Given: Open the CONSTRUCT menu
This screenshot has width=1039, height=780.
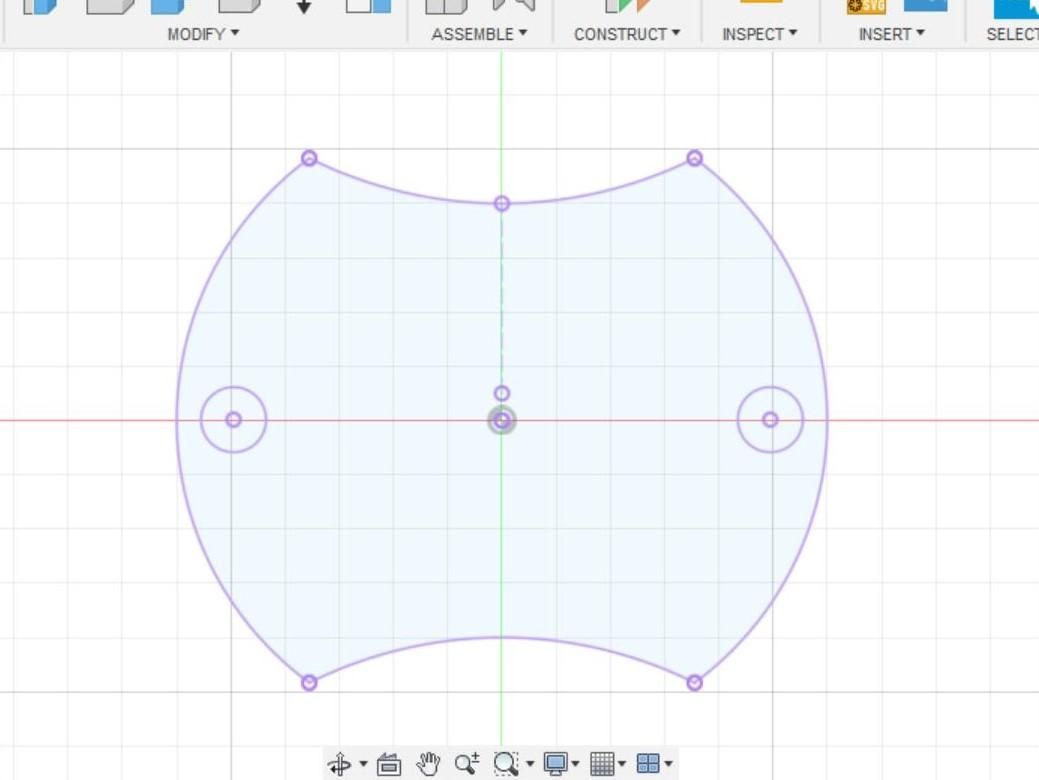Looking at the screenshot, I should click(625, 33).
